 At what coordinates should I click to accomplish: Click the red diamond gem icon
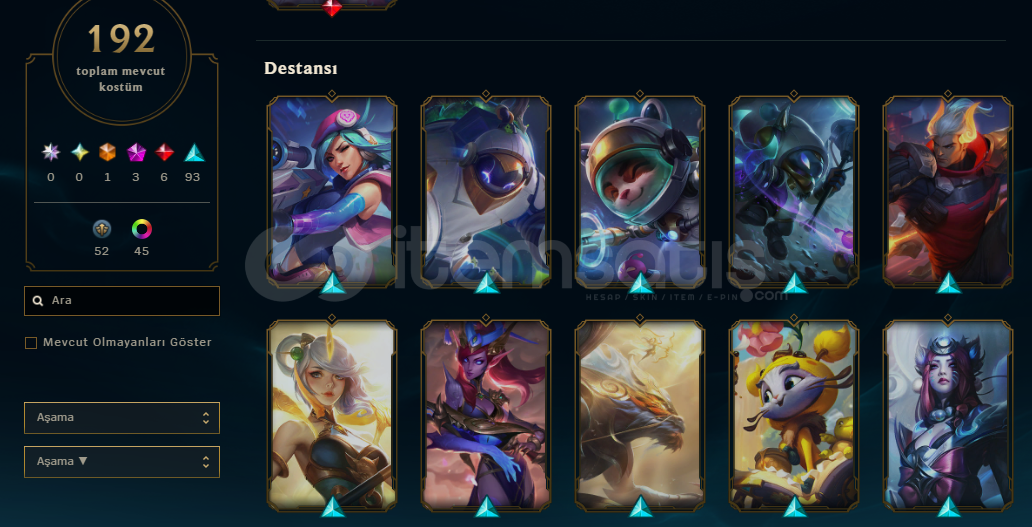(x=165, y=153)
